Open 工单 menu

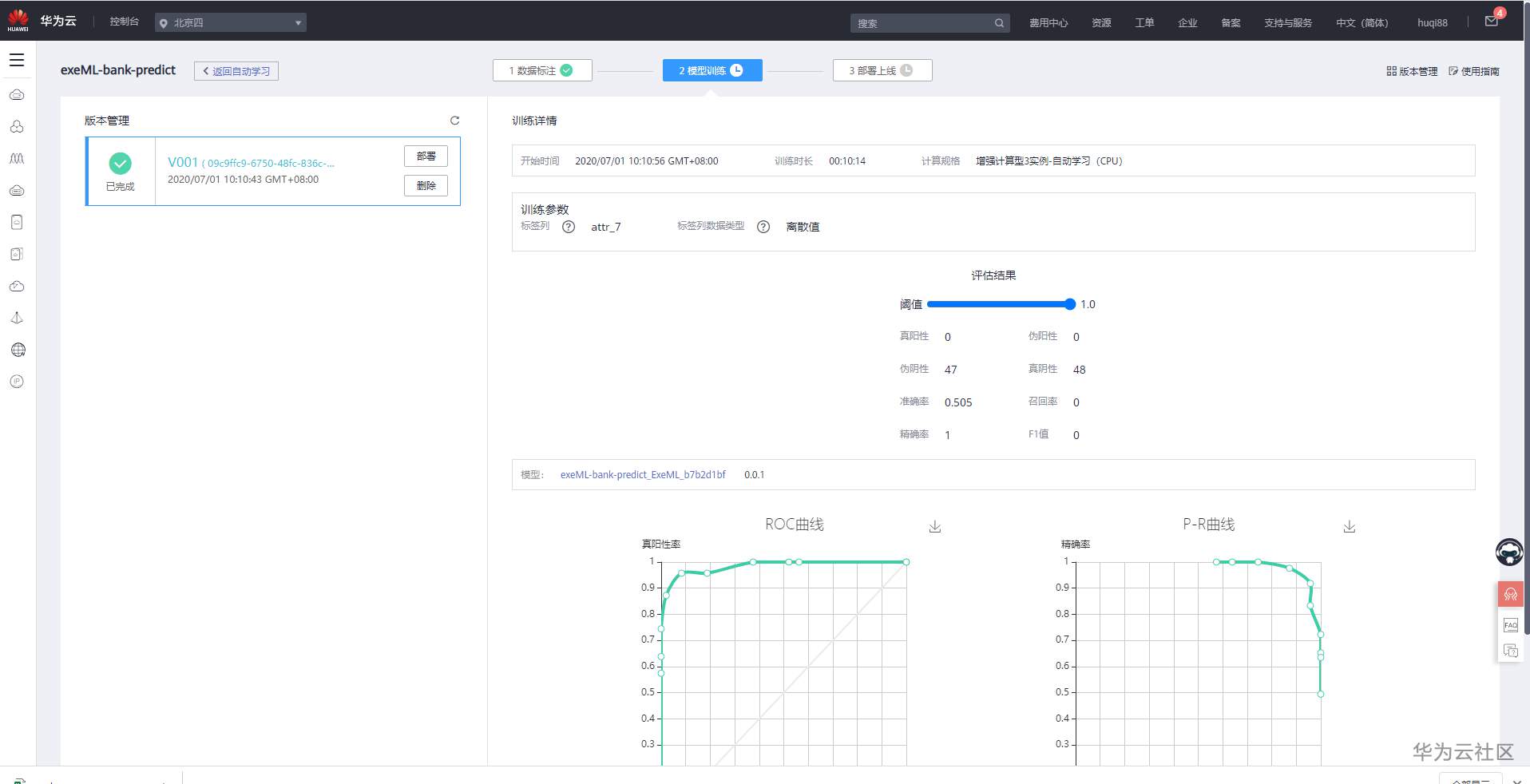(1144, 23)
